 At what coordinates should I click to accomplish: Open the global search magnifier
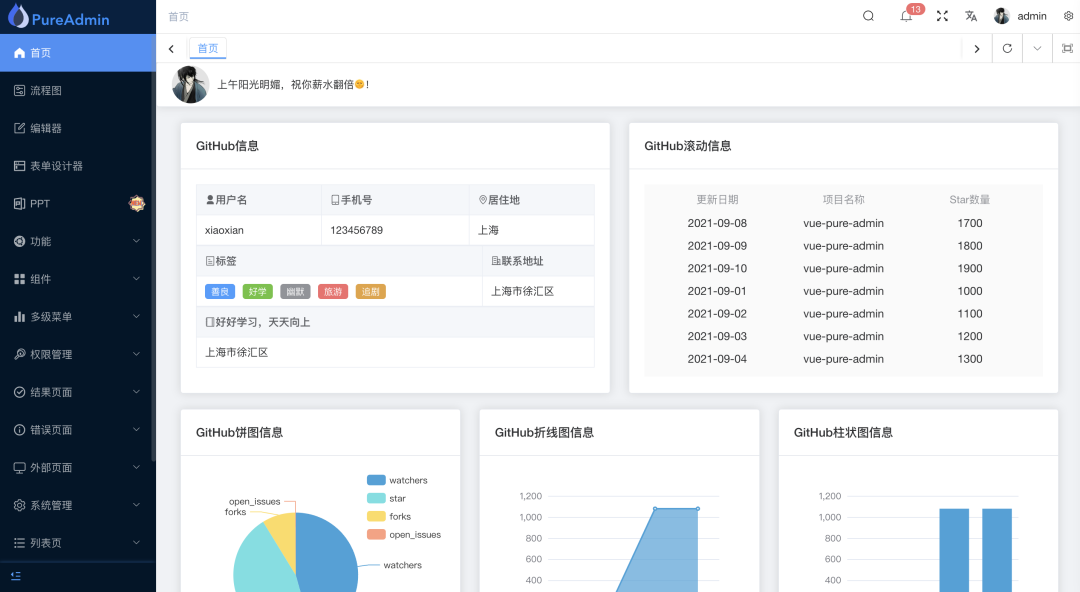868,16
